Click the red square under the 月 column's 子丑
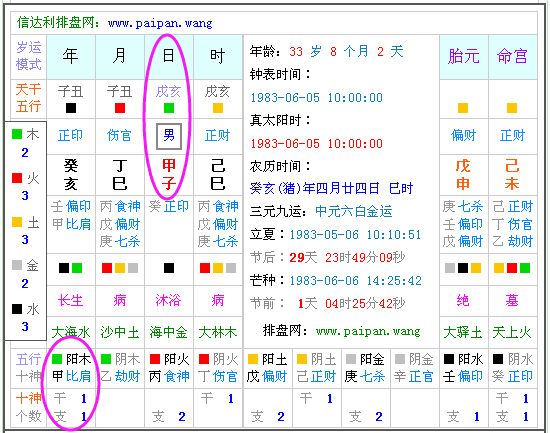The image size is (550, 433). pos(120,108)
